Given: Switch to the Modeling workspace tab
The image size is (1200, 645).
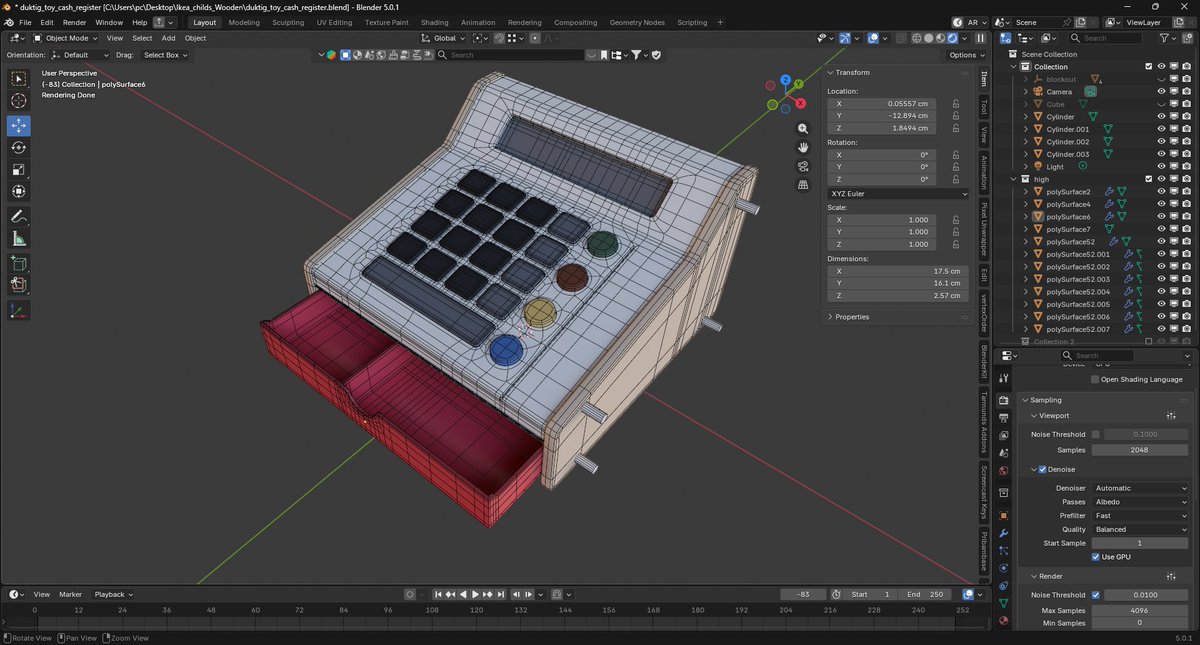Looking at the screenshot, I should 244,22.
